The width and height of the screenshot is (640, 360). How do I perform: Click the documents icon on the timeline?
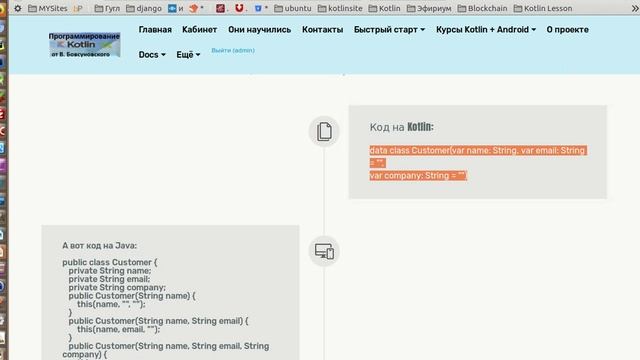324,131
